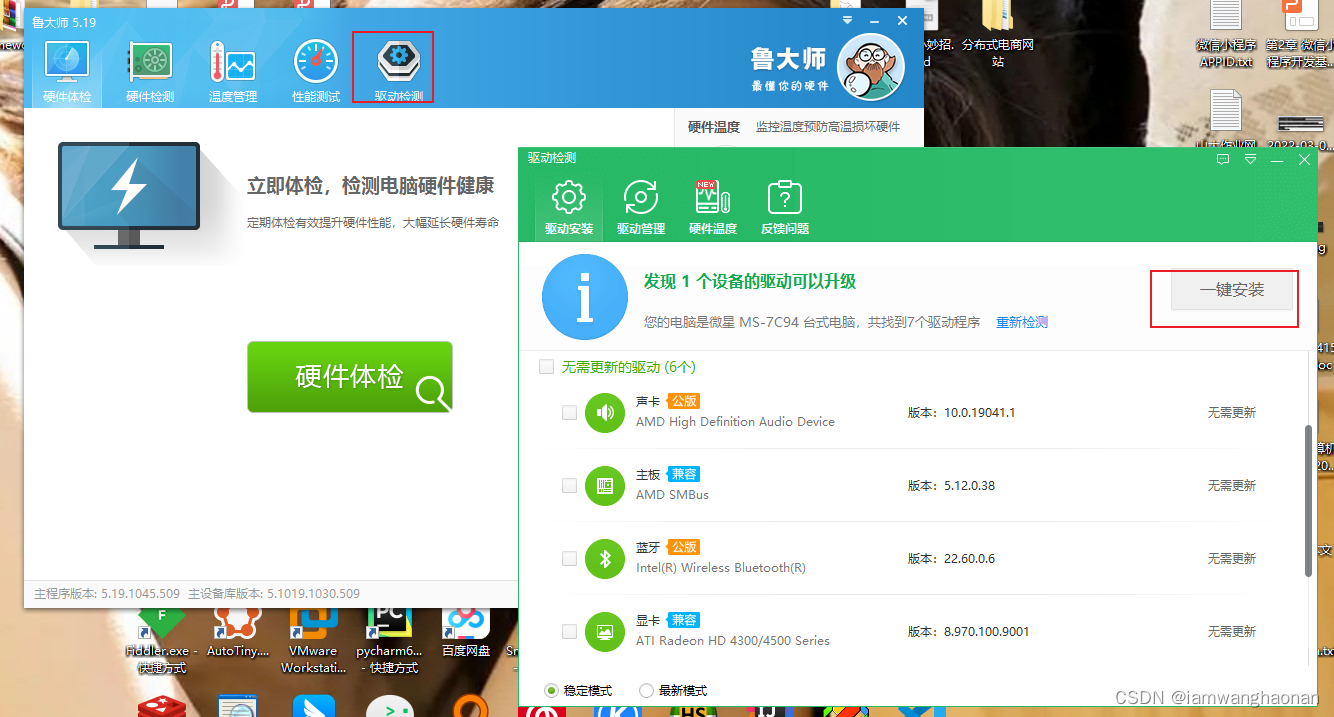Click the 兼容 tag next to 显卡
Image resolution: width=1334 pixels, height=717 pixels.
(683, 619)
